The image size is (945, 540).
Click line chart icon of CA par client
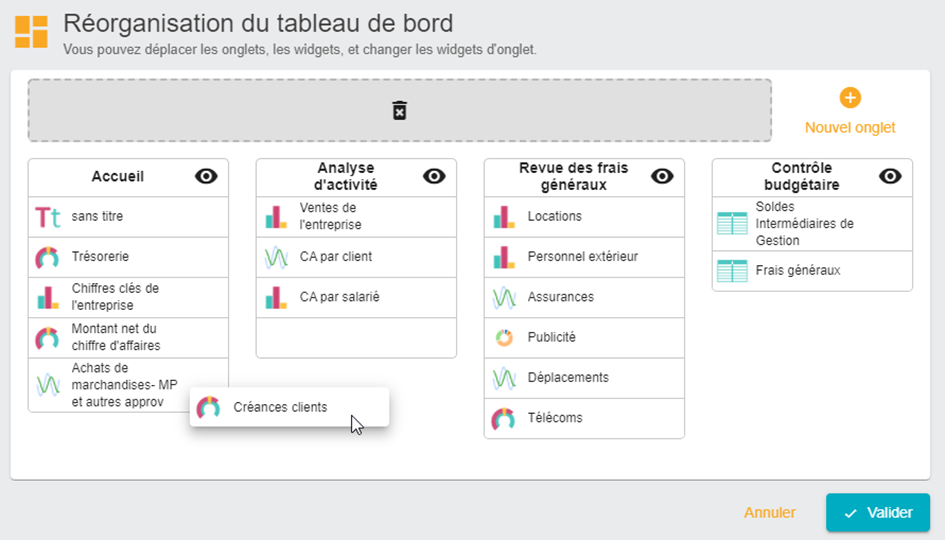276,257
